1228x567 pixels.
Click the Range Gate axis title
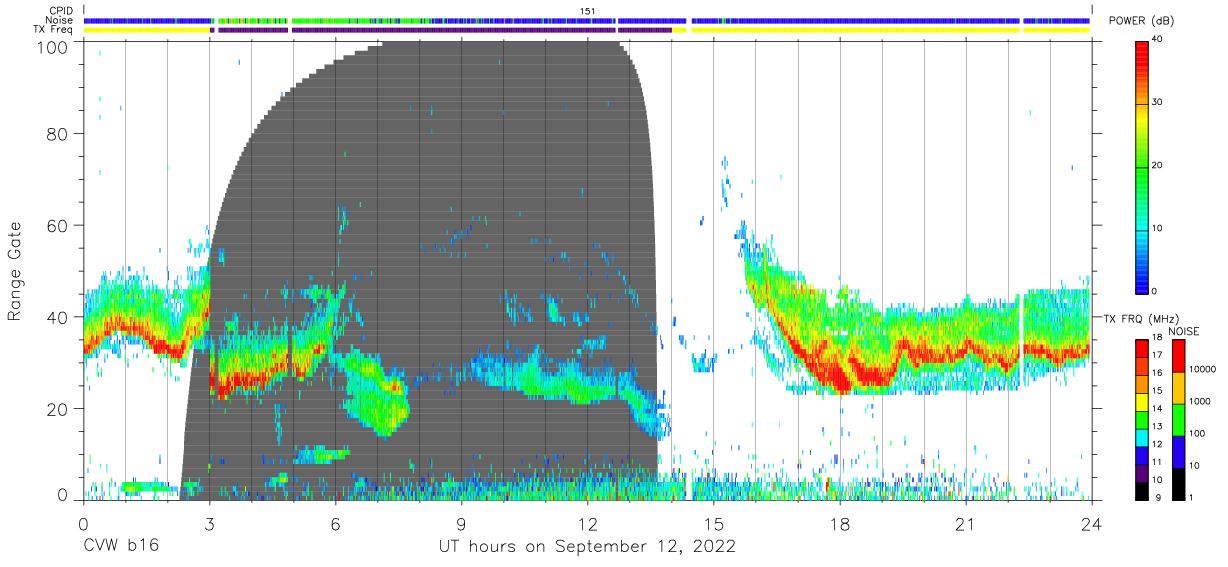(x=16, y=272)
